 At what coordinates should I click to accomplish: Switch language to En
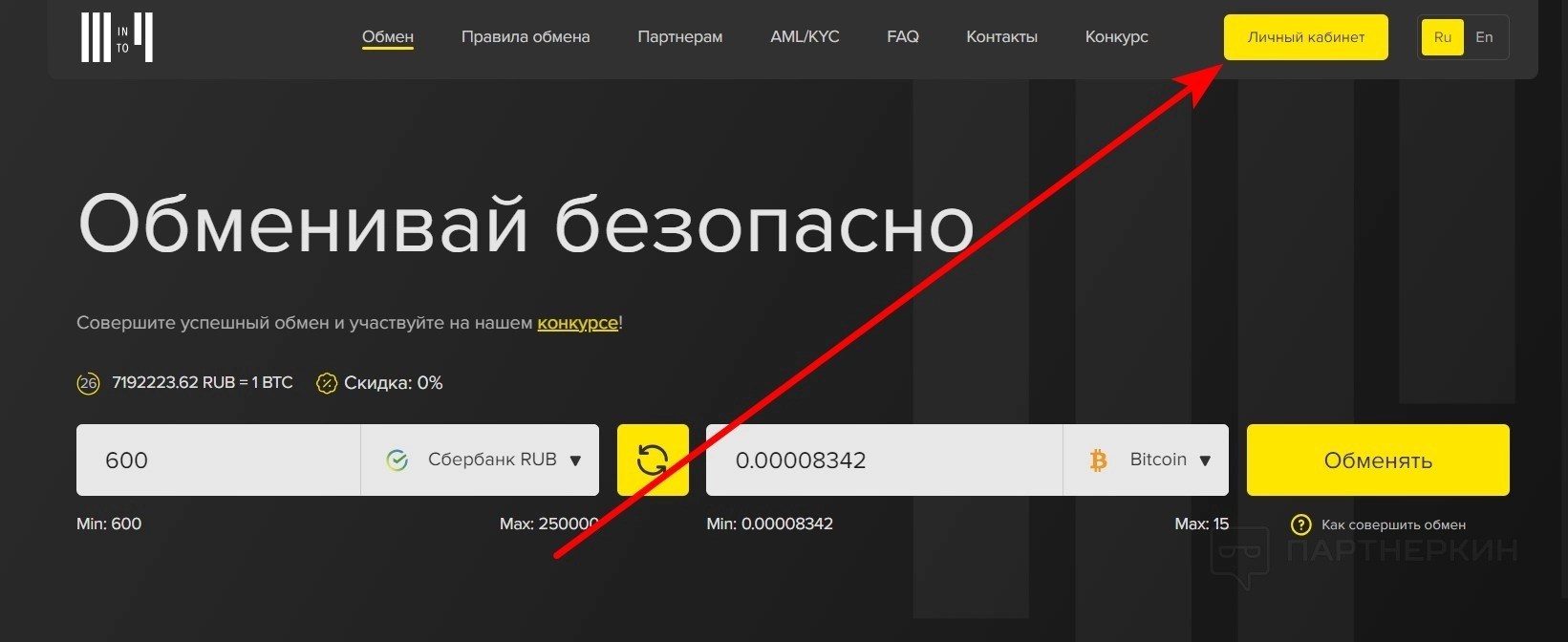point(1484,37)
